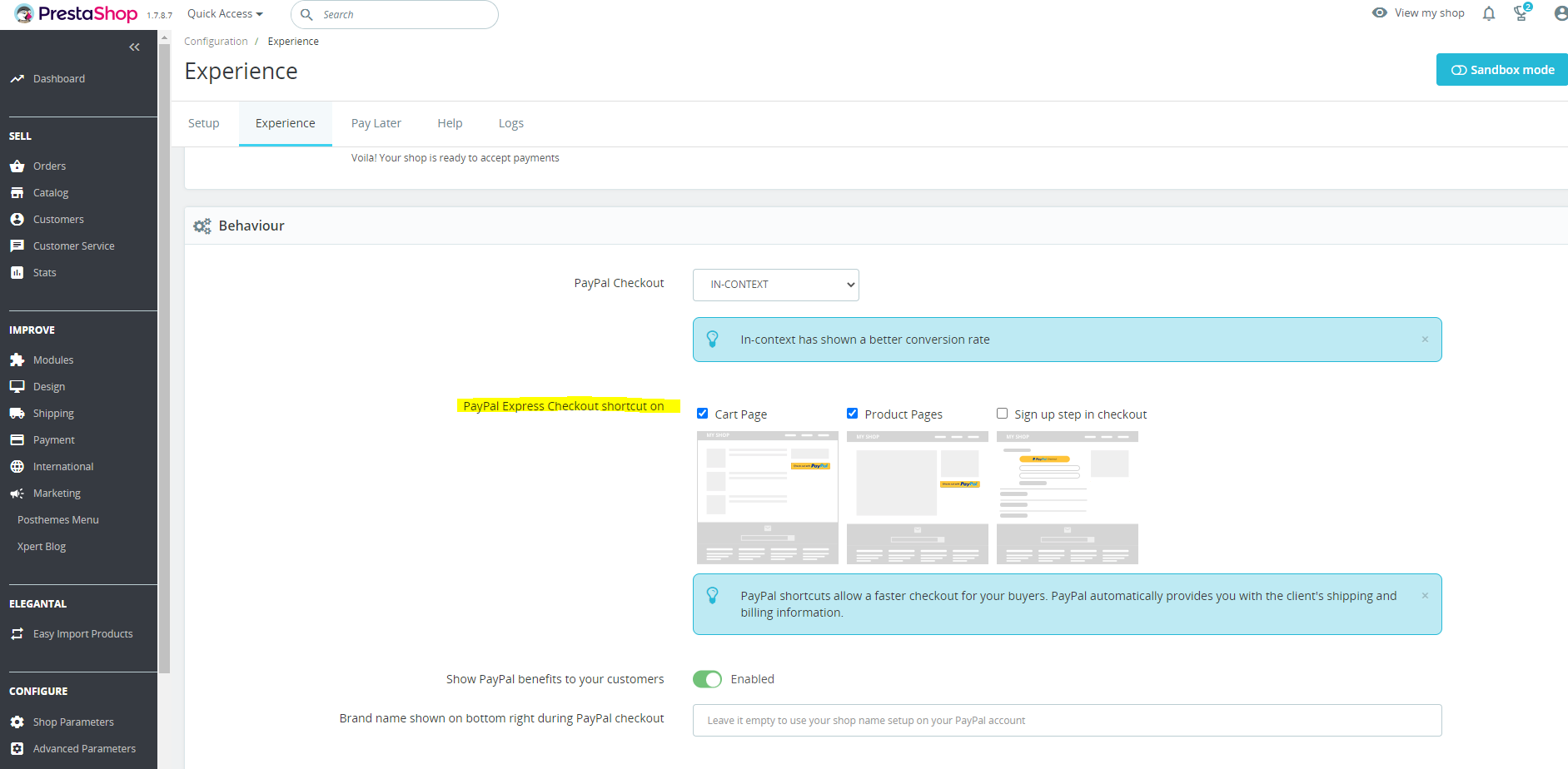1568x769 pixels.
Task: Focus the top Search field
Action: pyautogui.click(x=395, y=14)
